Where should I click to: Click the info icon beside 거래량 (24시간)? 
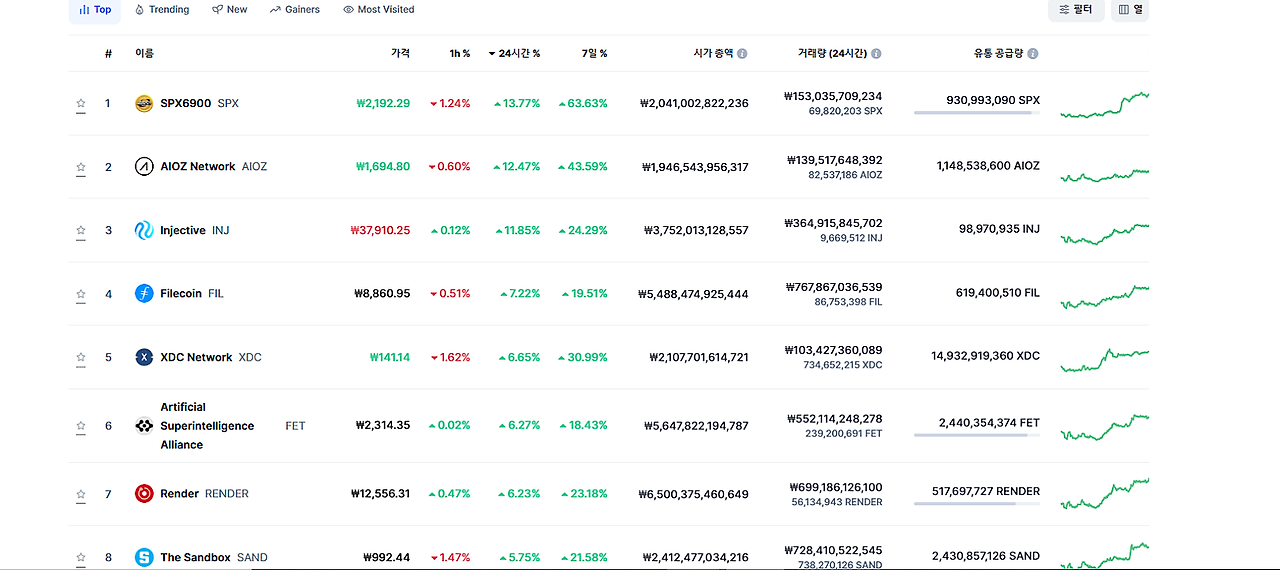[876, 54]
